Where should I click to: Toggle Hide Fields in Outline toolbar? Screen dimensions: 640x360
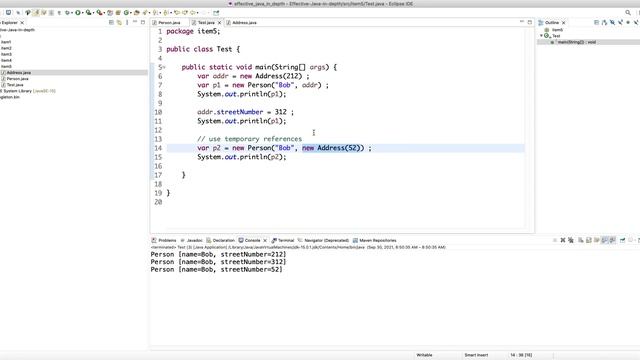click(612, 22)
